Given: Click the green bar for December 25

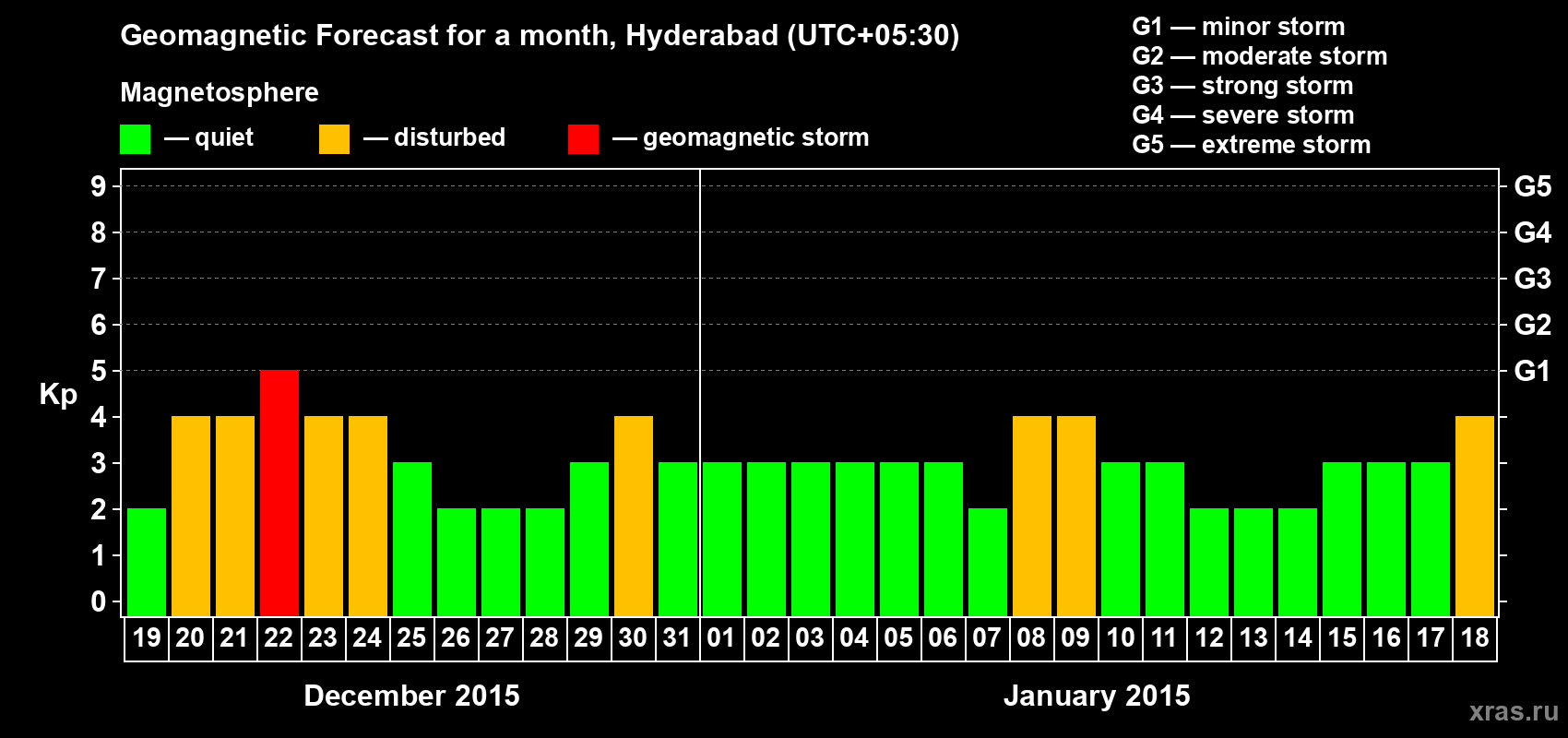Looking at the screenshot, I should (x=412, y=539).
